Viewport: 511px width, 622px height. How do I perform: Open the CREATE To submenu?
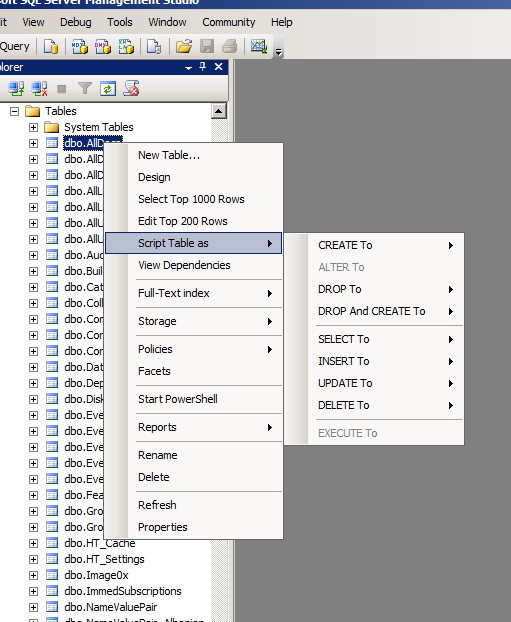(x=374, y=245)
